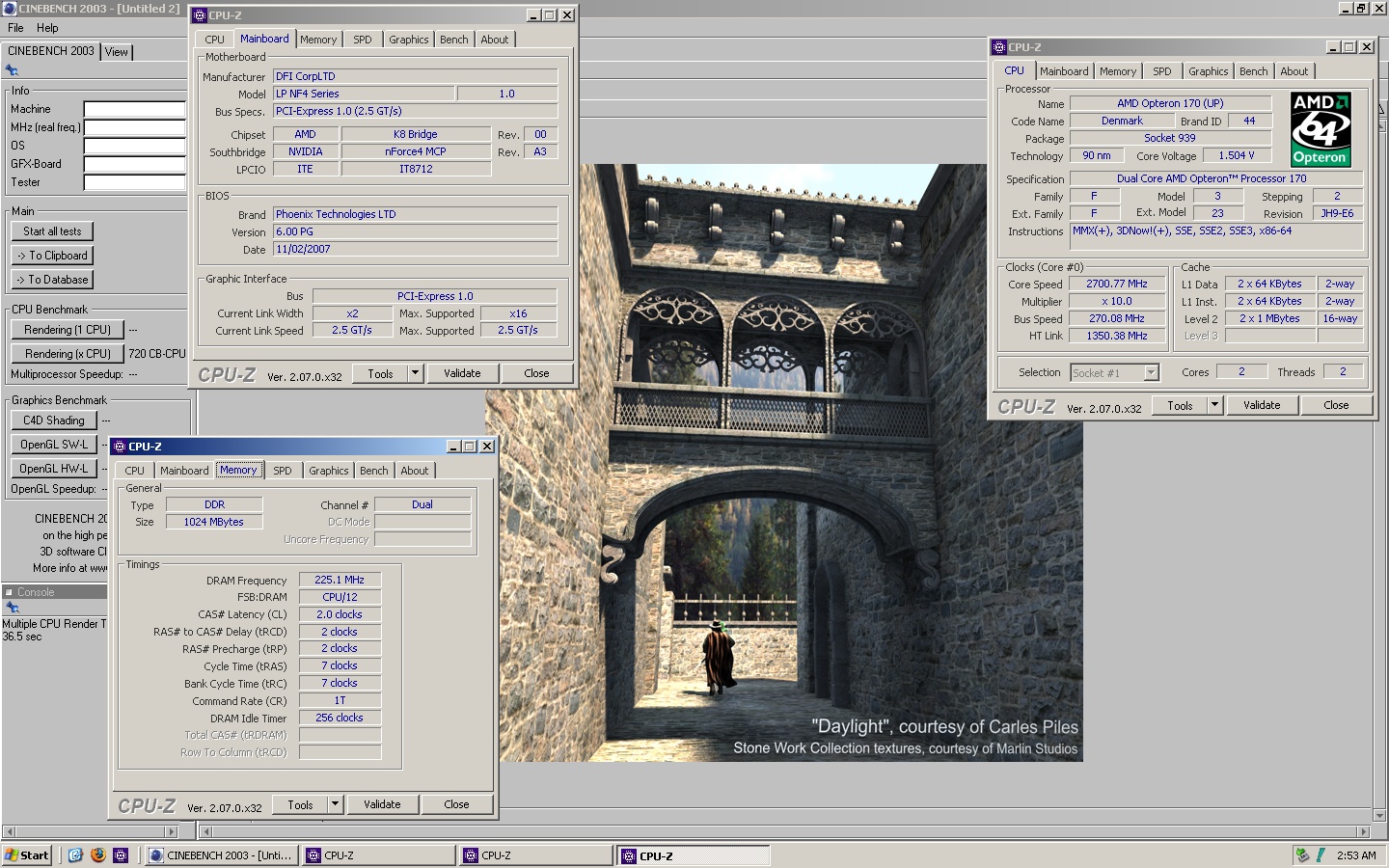Click Tools button in the Opteron CPU-Z window
The image size is (1389, 868).
click(1180, 405)
